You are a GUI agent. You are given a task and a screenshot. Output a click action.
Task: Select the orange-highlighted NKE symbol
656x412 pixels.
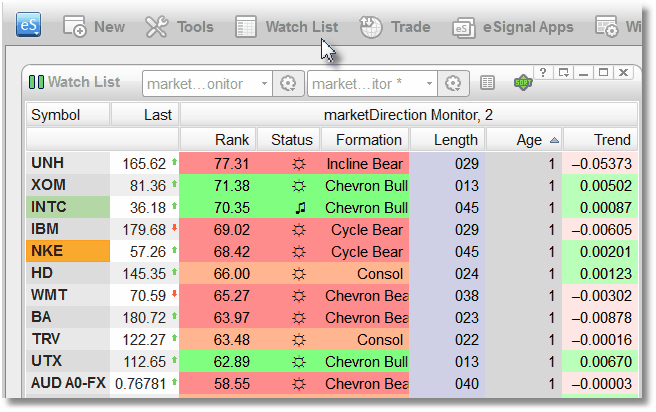coord(68,251)
